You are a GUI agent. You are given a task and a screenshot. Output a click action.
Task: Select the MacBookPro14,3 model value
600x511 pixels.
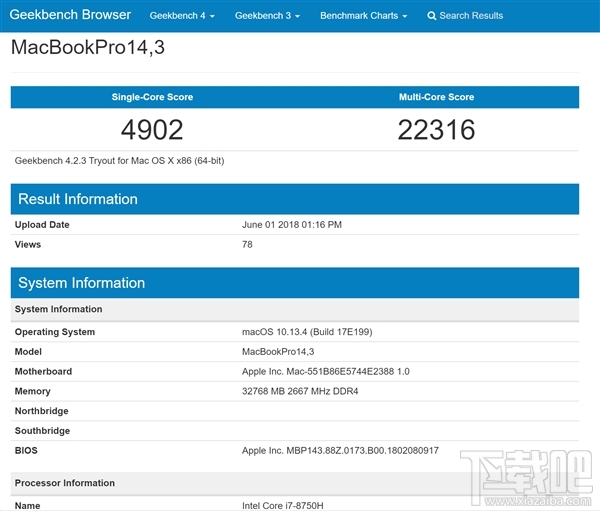pos(278,352)
